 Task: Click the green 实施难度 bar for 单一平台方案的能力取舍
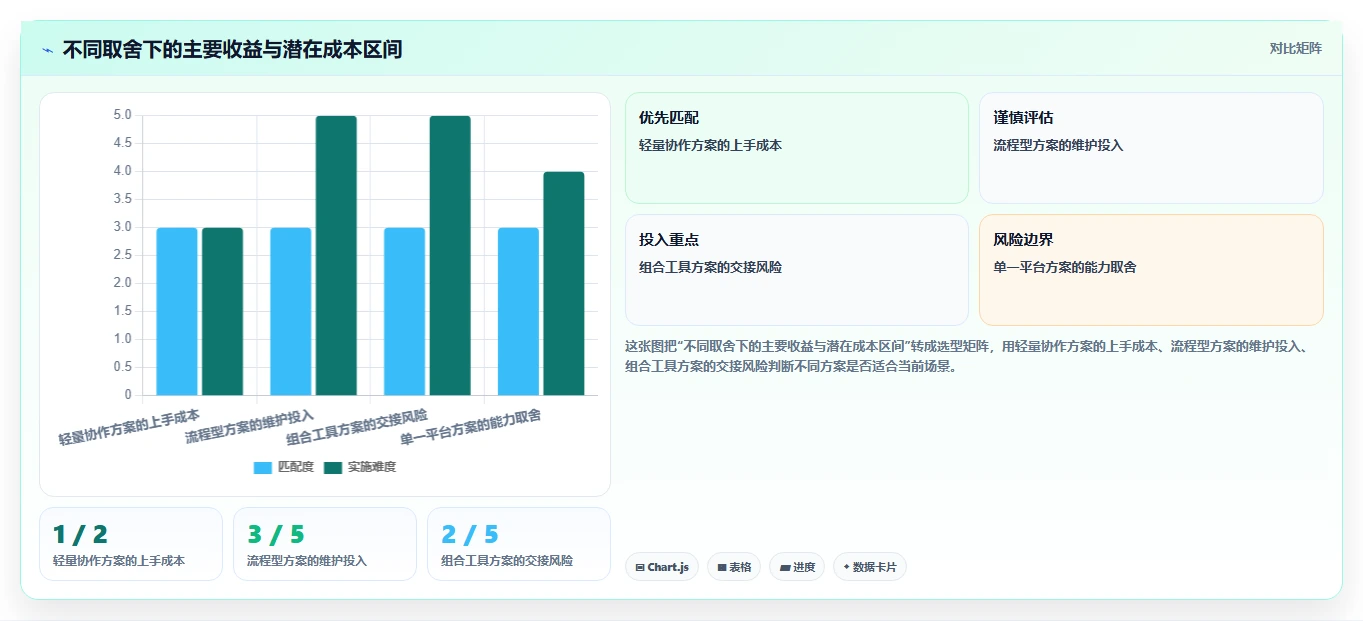click(x=564, y=283)
